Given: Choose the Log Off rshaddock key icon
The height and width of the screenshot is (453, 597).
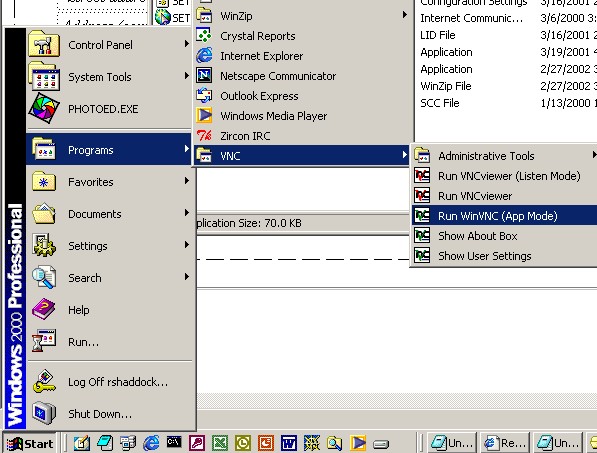Looking at the screenshot, I should 44,381.
